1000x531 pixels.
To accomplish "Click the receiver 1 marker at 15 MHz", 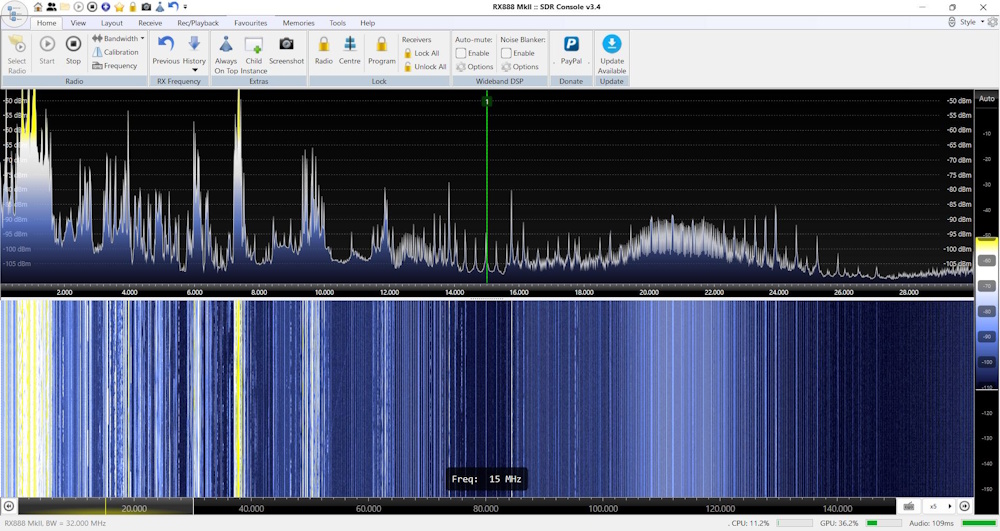I will tap(487, 101).
